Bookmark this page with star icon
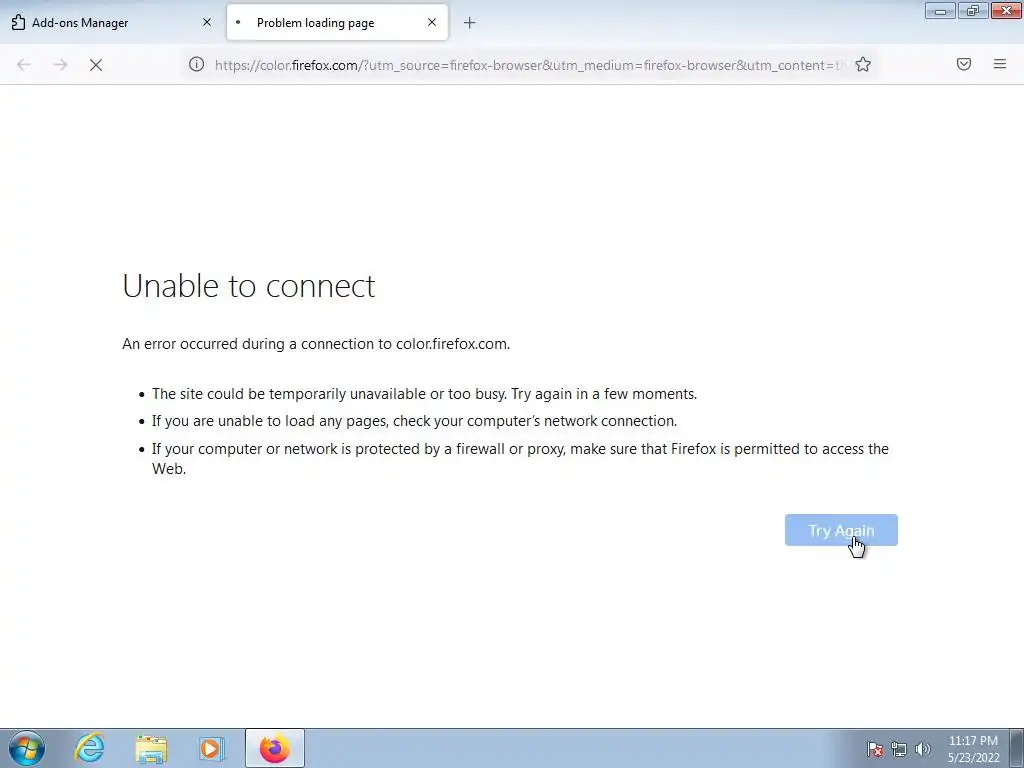Screen dimensions: 1024x768 [x=863, y=64]
